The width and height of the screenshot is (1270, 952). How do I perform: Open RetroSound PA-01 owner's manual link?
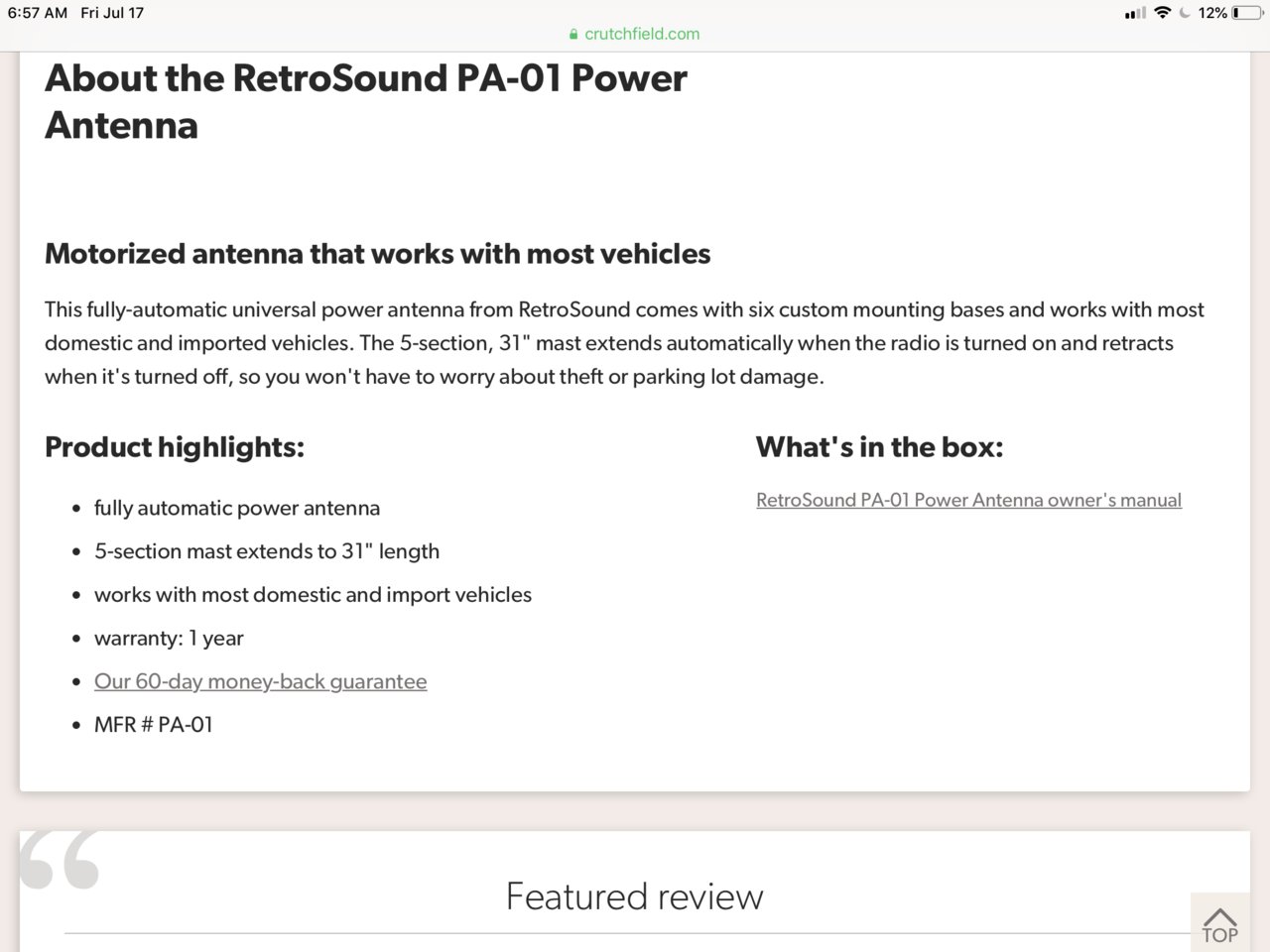click(x=968, y=500)
